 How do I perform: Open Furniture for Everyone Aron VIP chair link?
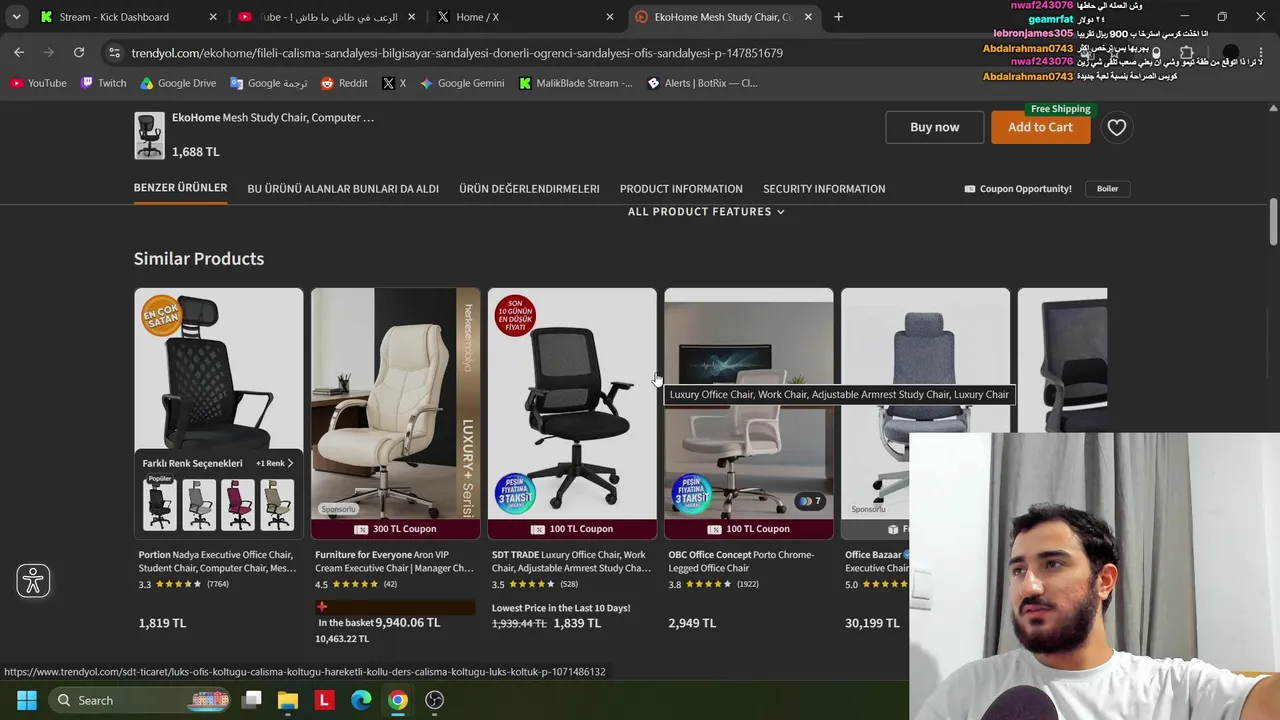(394, 561)
